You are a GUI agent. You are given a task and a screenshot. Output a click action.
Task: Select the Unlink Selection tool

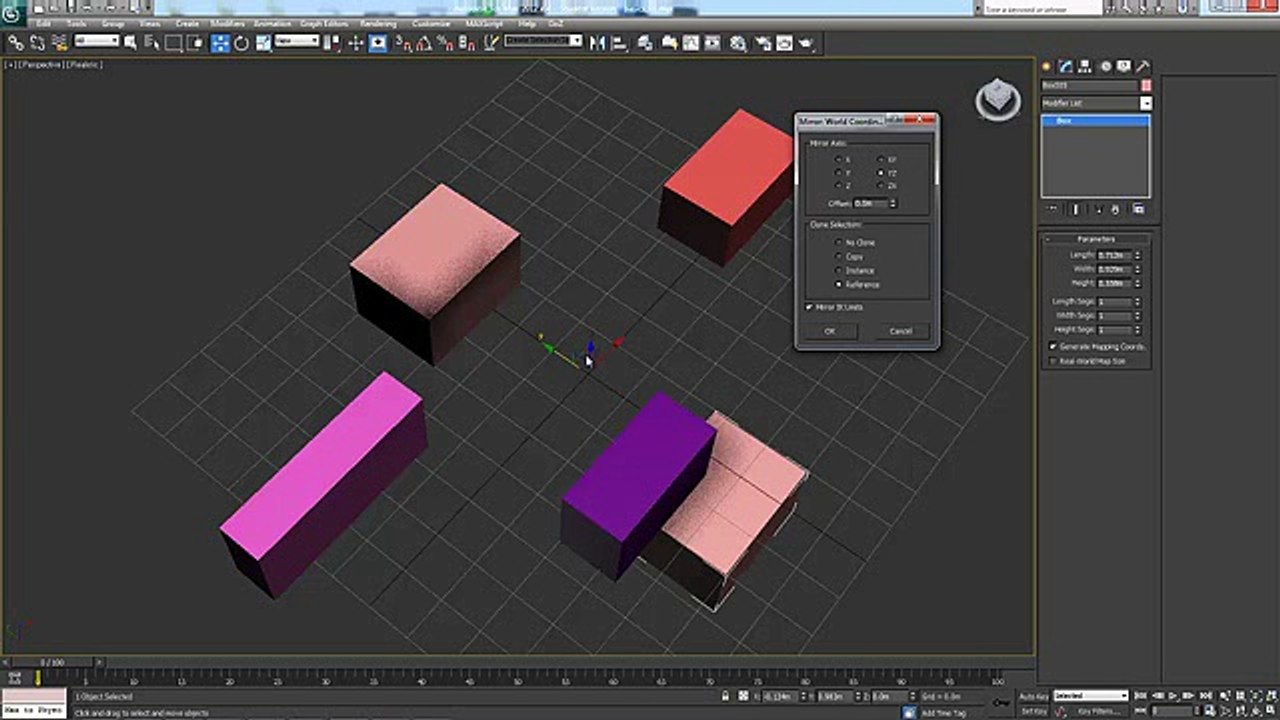[x=38, y=43]
